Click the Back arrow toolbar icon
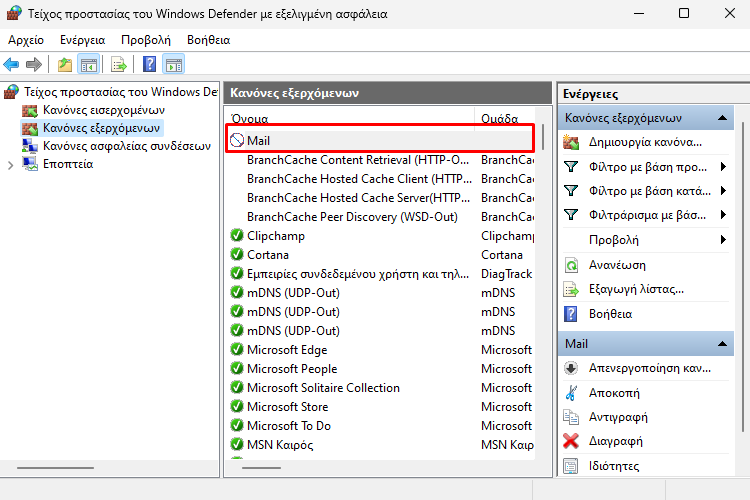Screen dimensions: 750x500 click(x=11, y=64)
